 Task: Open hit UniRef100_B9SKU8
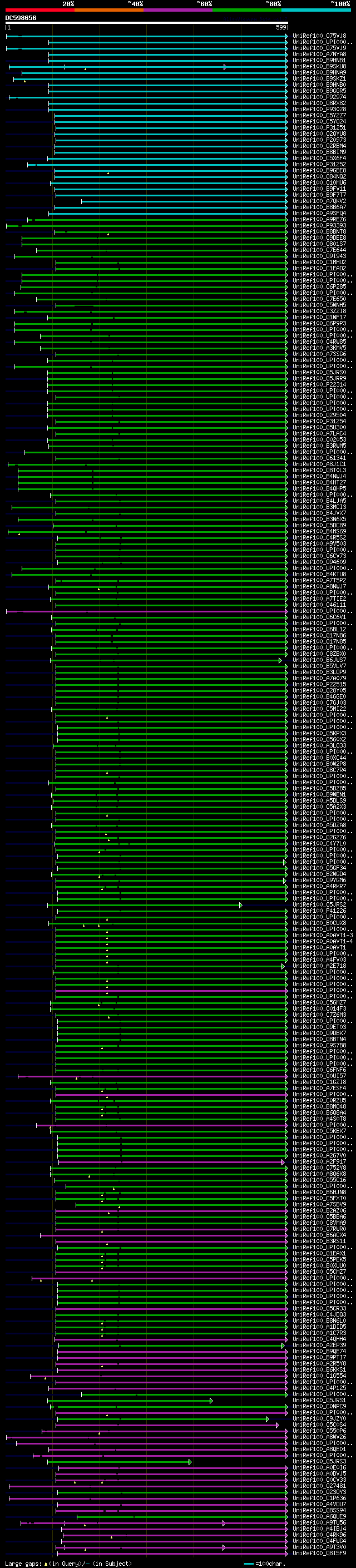(x=319, y=67)
